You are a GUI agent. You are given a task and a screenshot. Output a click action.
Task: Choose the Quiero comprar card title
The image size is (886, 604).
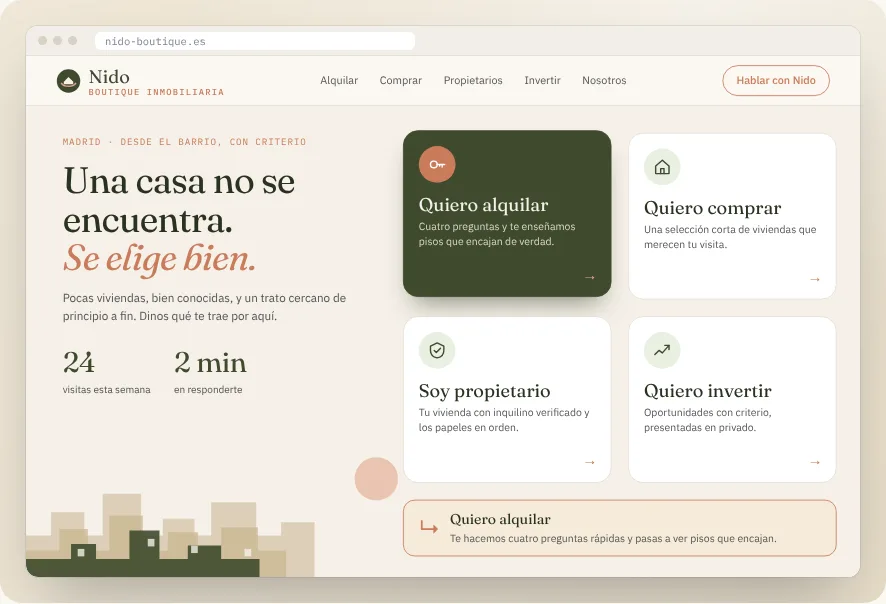point(713,208)
